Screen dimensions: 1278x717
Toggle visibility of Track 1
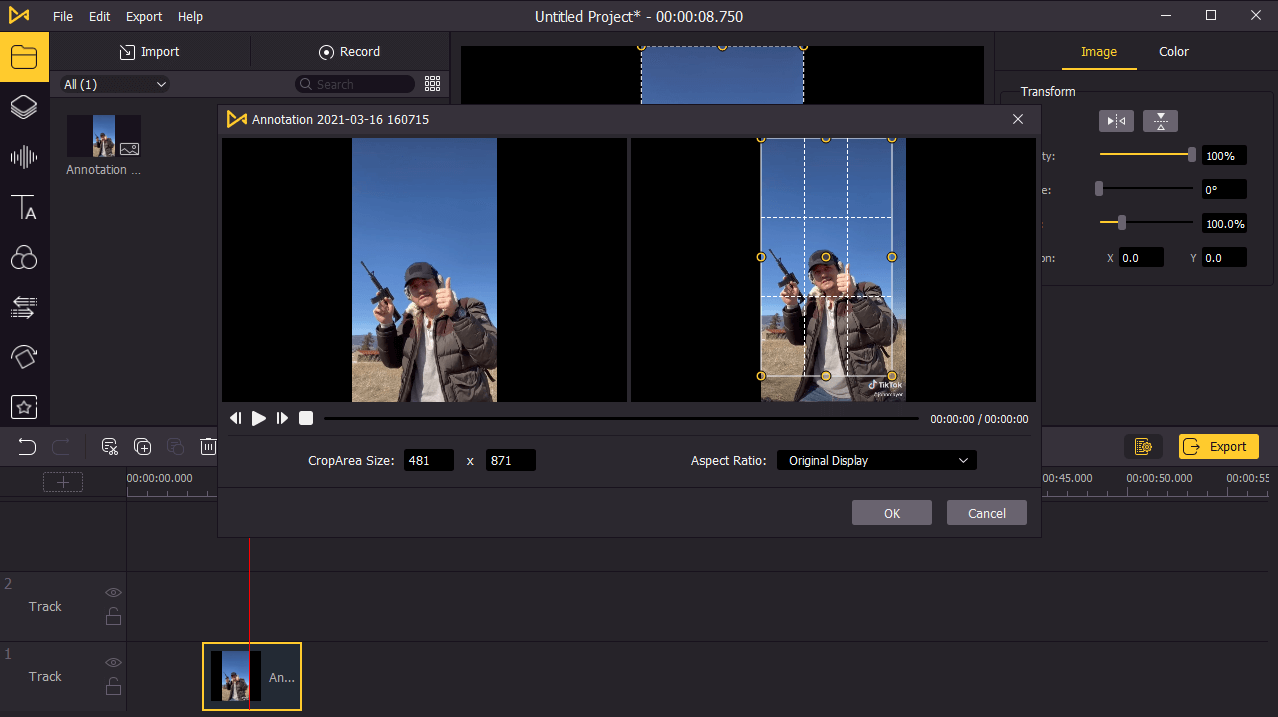[x=113, y=662]
